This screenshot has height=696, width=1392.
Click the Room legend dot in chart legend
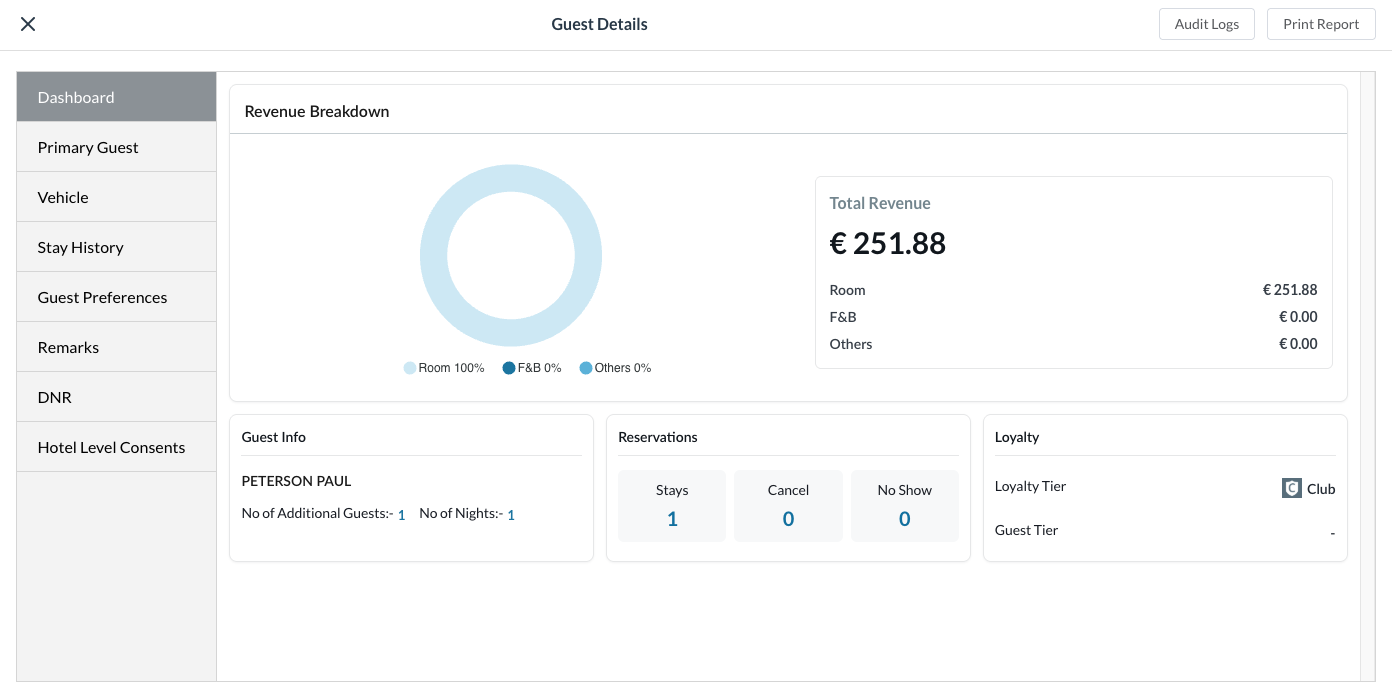pos(410,368)
